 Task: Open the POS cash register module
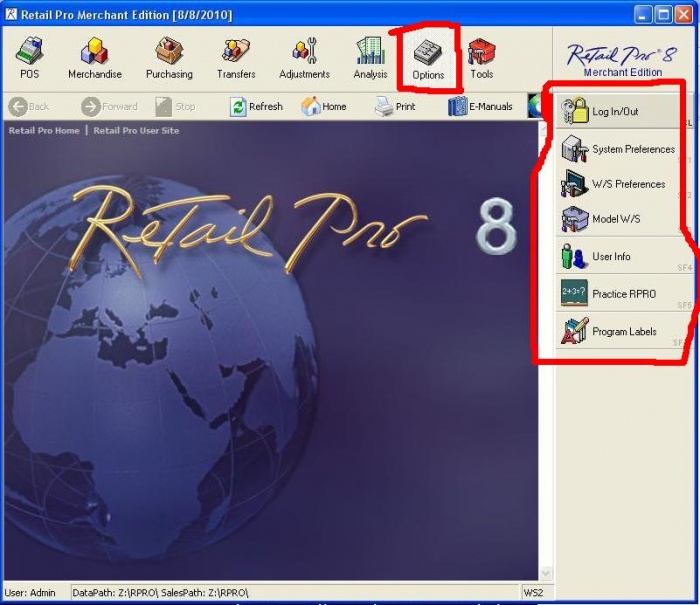click(x=29, y=58)
